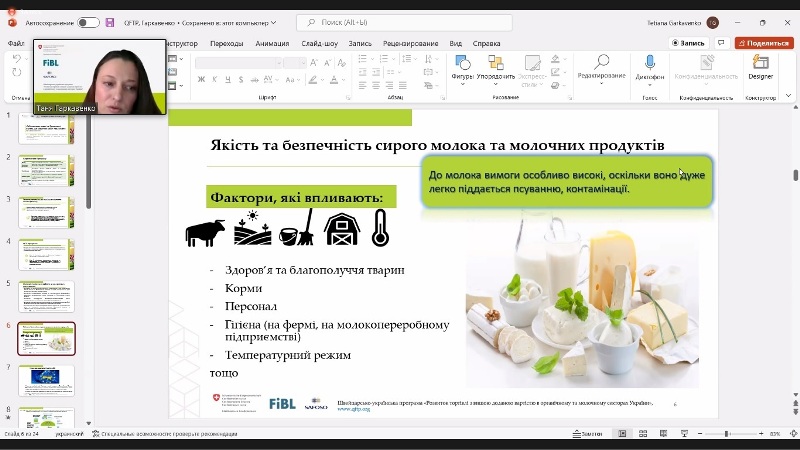
Task: Click the Arrange objects icon
Action: pyautogui.click(x=496, y=66)
